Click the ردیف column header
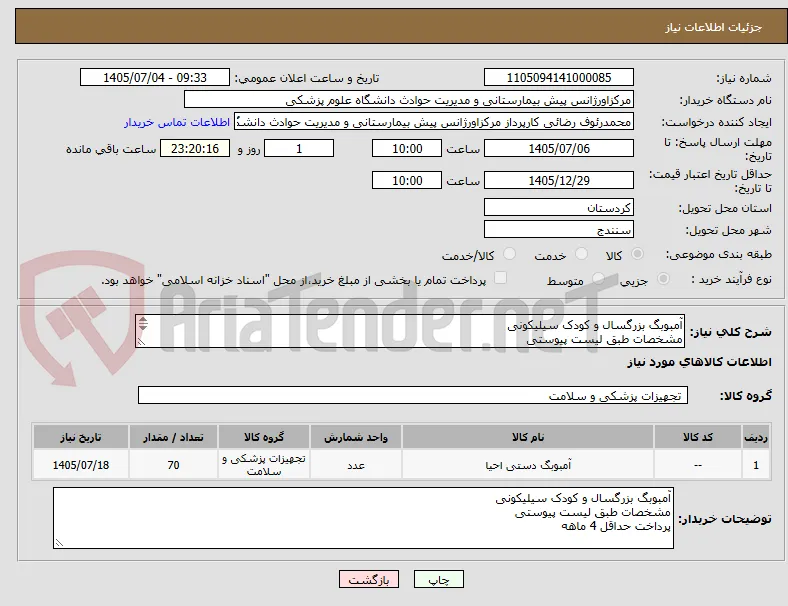Viewport: 788px width, 606px height. coord(756,437)
